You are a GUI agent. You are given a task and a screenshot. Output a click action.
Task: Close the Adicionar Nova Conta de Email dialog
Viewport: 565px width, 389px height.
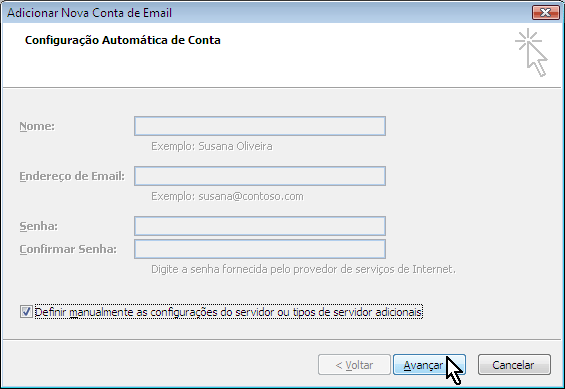click(546, 13)
